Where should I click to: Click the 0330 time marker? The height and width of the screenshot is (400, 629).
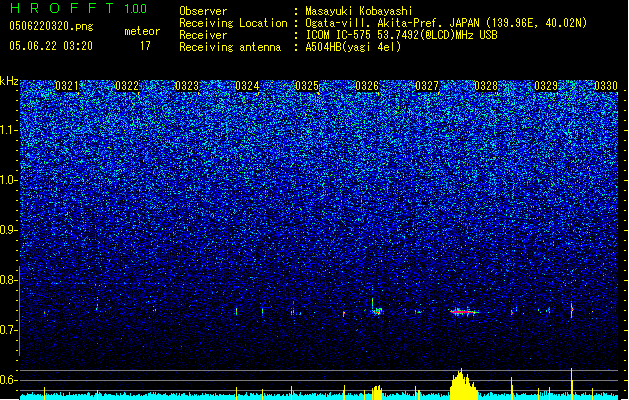pos(606,86)
